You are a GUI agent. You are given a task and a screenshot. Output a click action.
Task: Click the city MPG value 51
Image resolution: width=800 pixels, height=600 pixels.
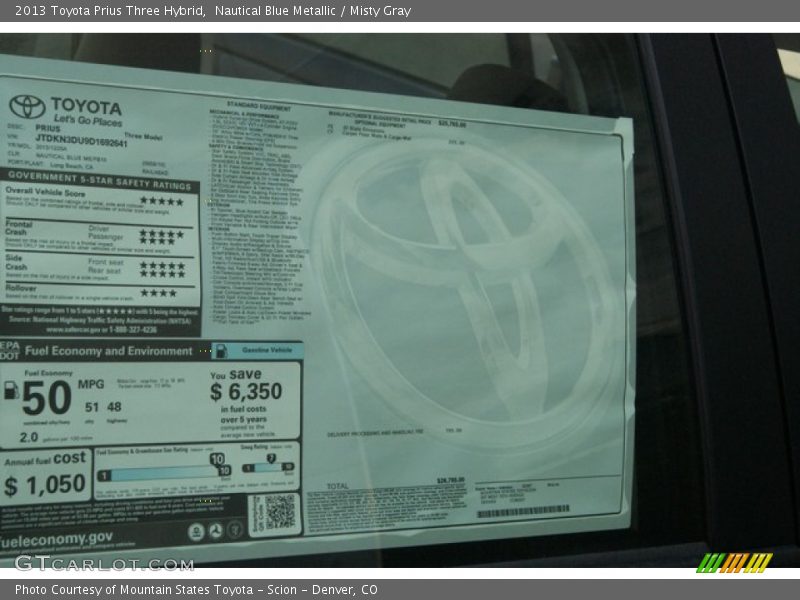(91, 407)
